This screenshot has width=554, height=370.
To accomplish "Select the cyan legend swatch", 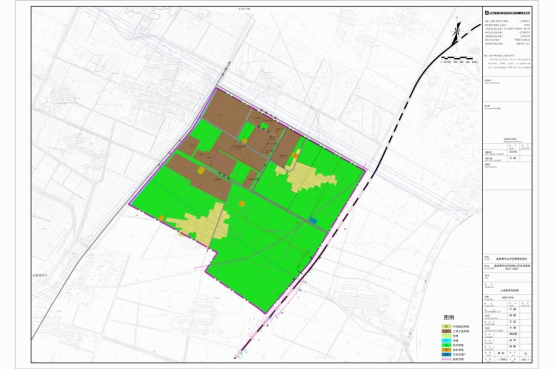I will [x=447, y=341].
